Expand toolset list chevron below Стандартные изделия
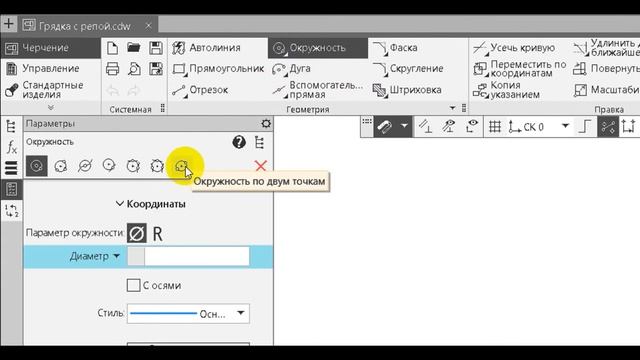This screenshot has width=640, height=360. pyautogui.click(x=51, y=108)
